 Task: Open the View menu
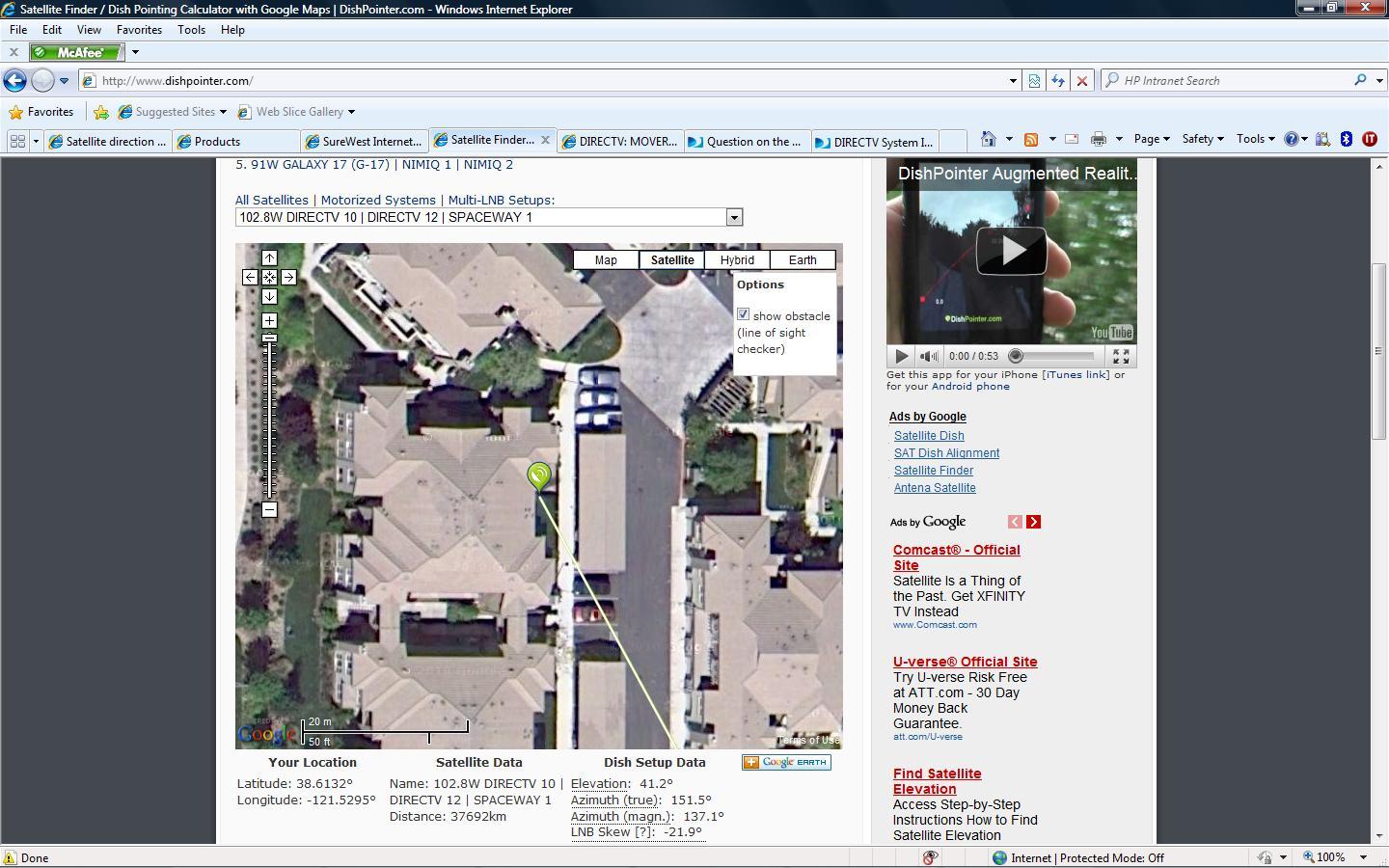tap(89, 30)
